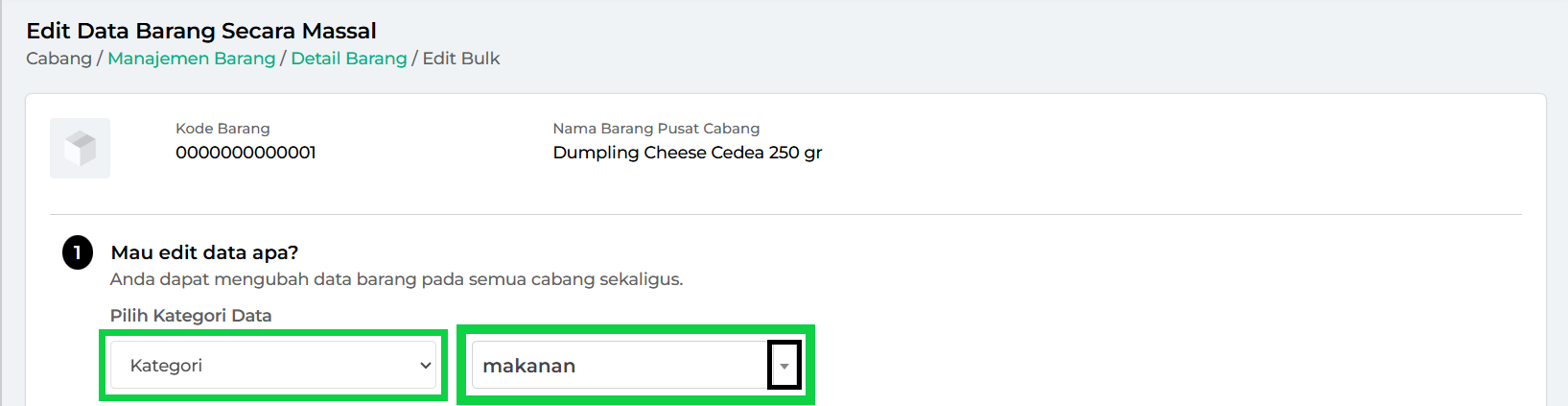Image resolution: width=1568 pixels, height=406 pixels.
Task: Go to Manajemen Barang breadcrumb link
Action: [192, 59]
